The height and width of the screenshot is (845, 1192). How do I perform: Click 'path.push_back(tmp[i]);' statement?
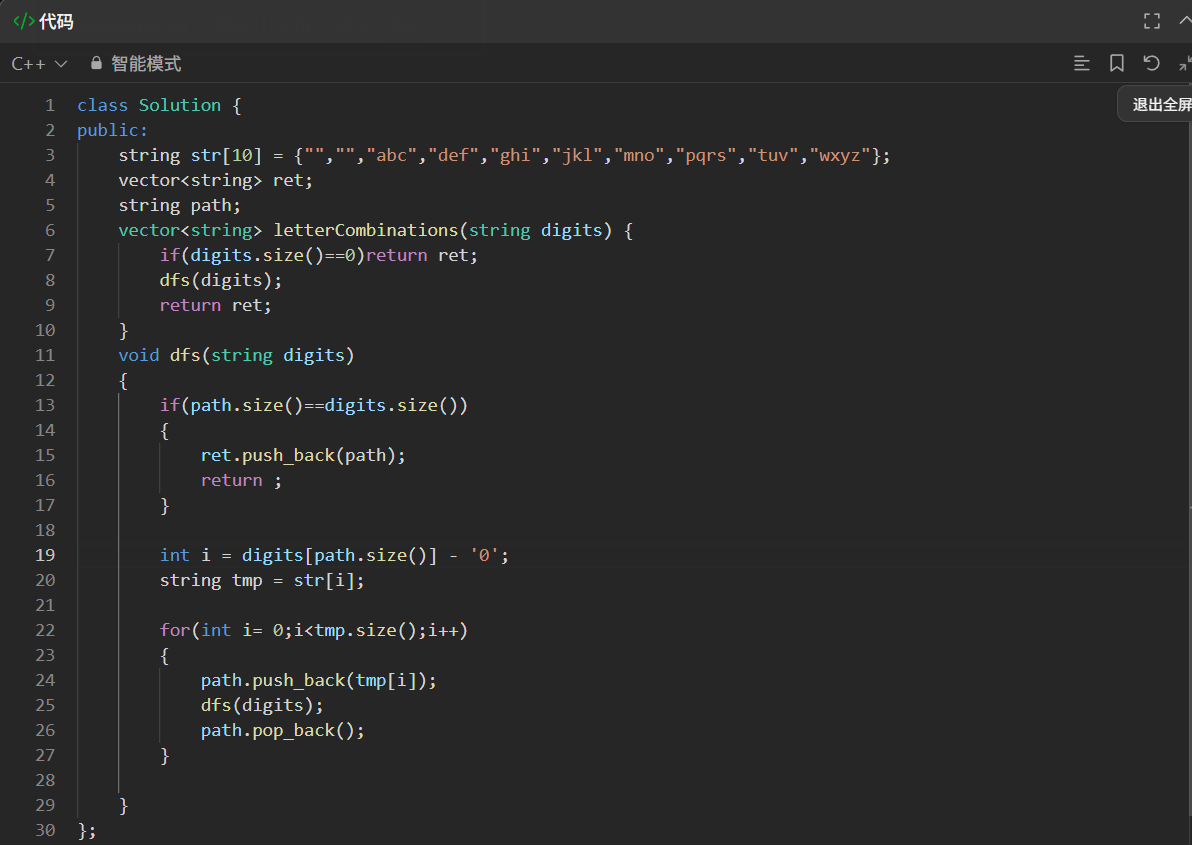319,680
